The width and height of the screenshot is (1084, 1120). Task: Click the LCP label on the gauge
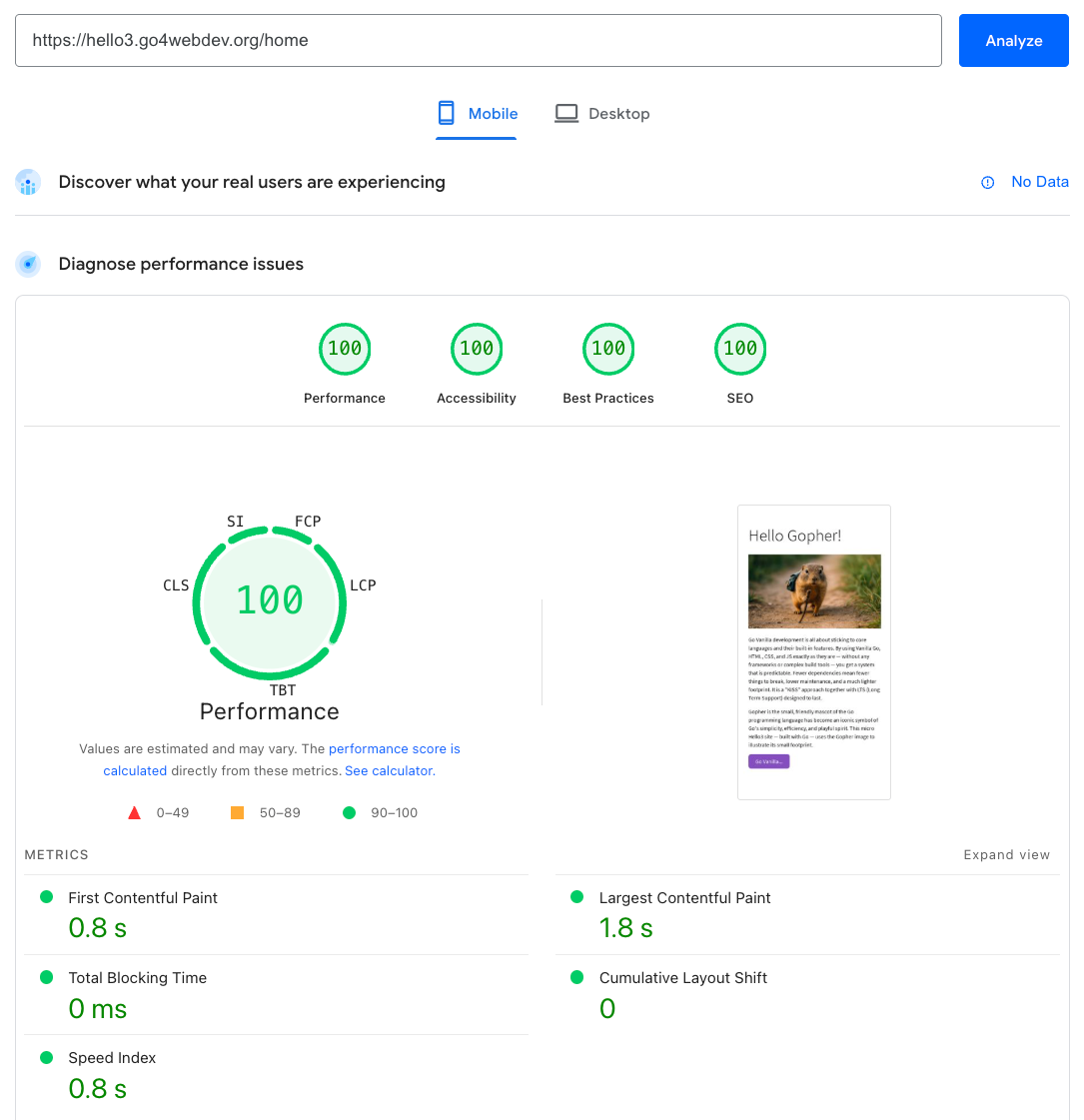tap(363, 585)
